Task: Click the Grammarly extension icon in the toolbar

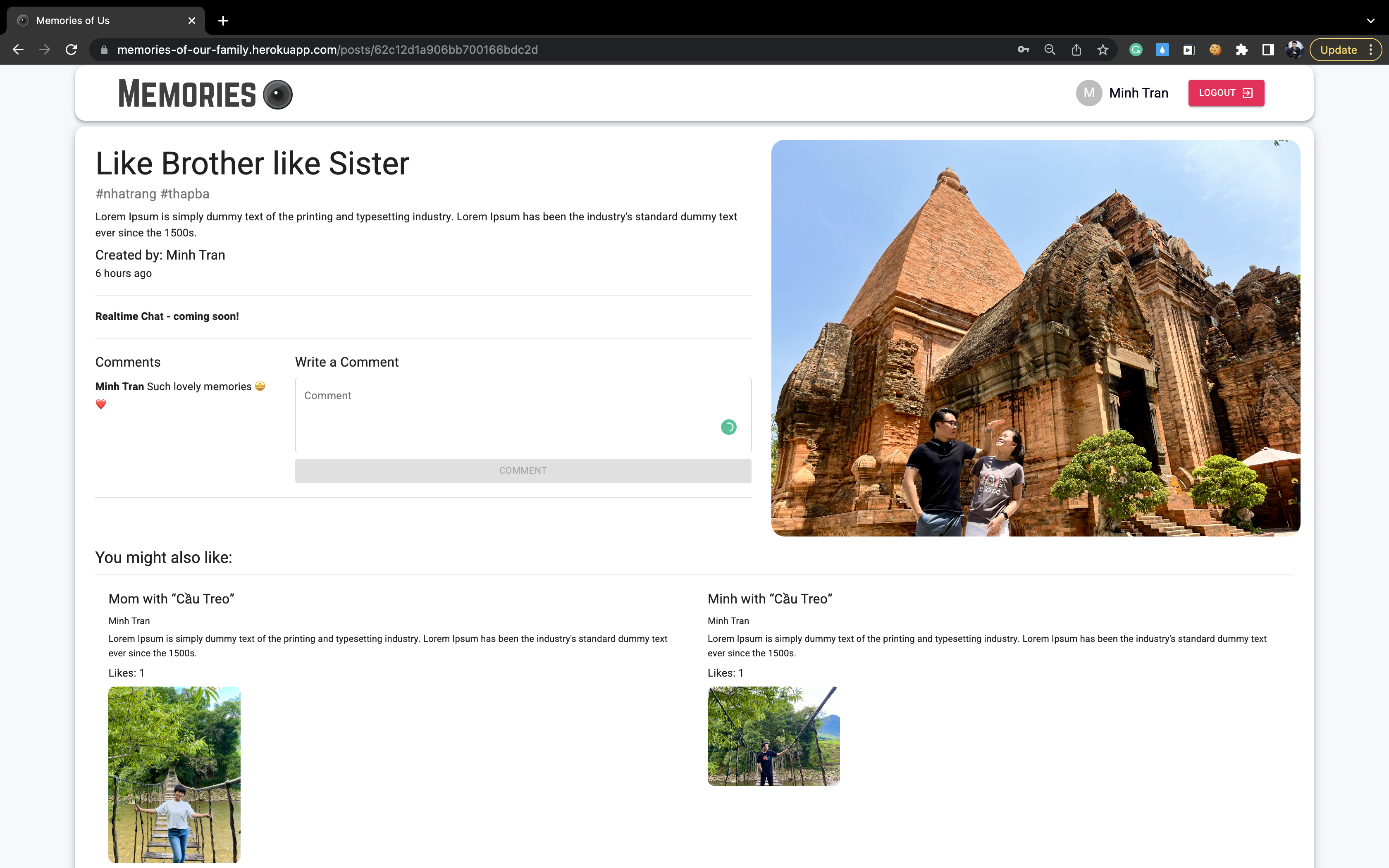Action: pos(1135,50)
